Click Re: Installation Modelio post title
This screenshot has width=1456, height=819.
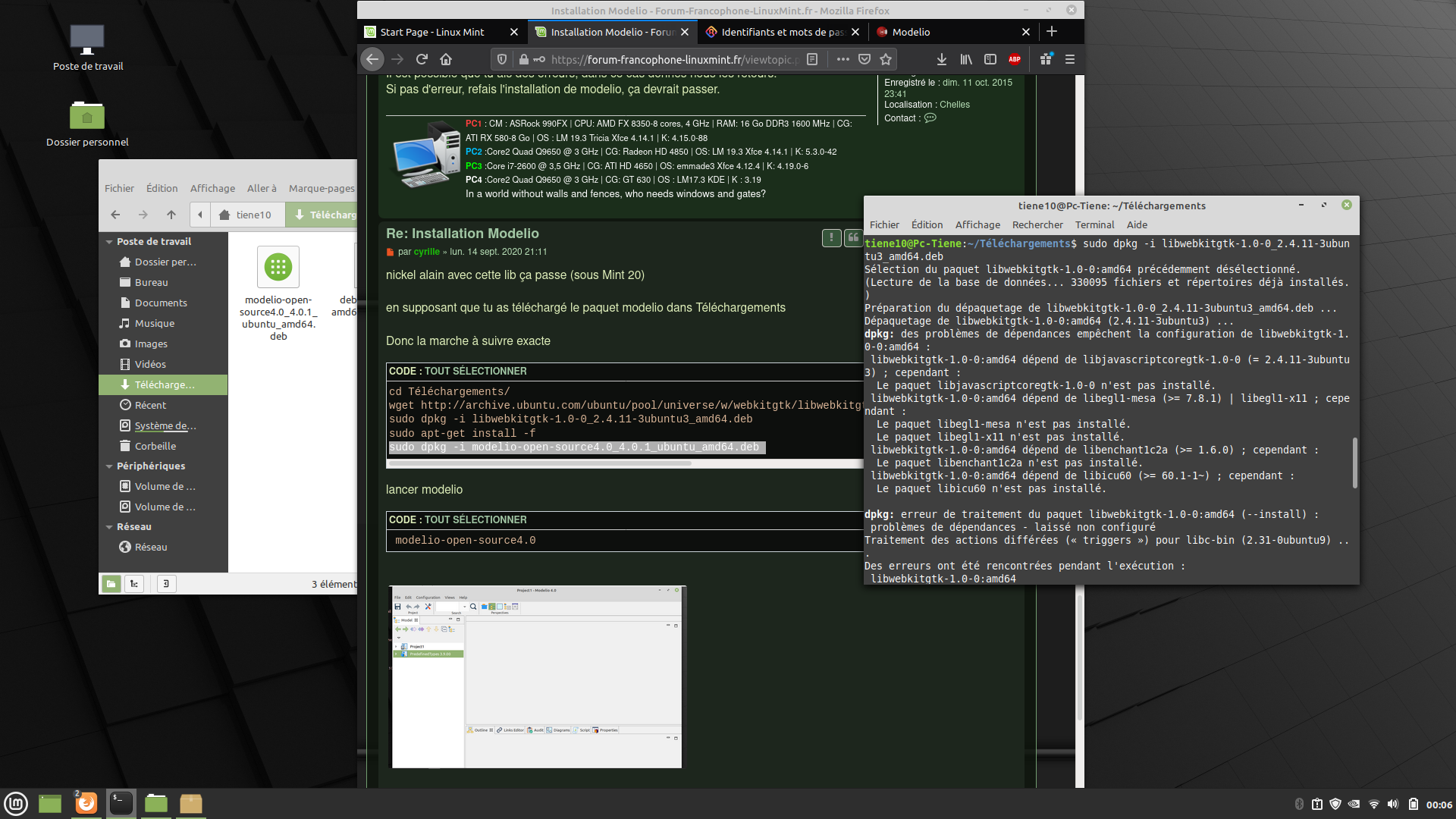tap(463, 234)
